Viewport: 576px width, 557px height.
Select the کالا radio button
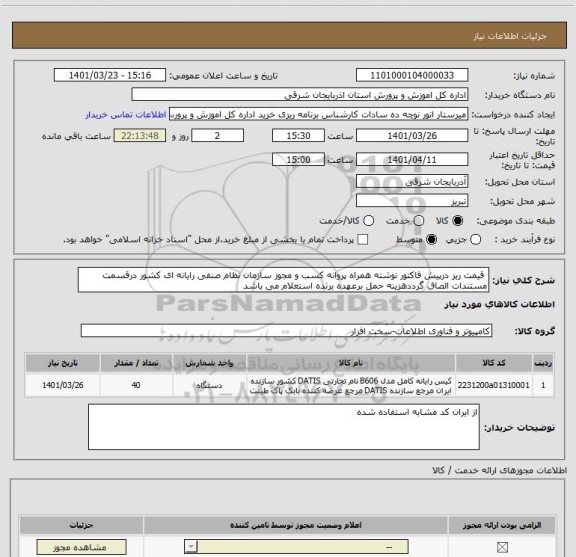(x=458, y=221)
